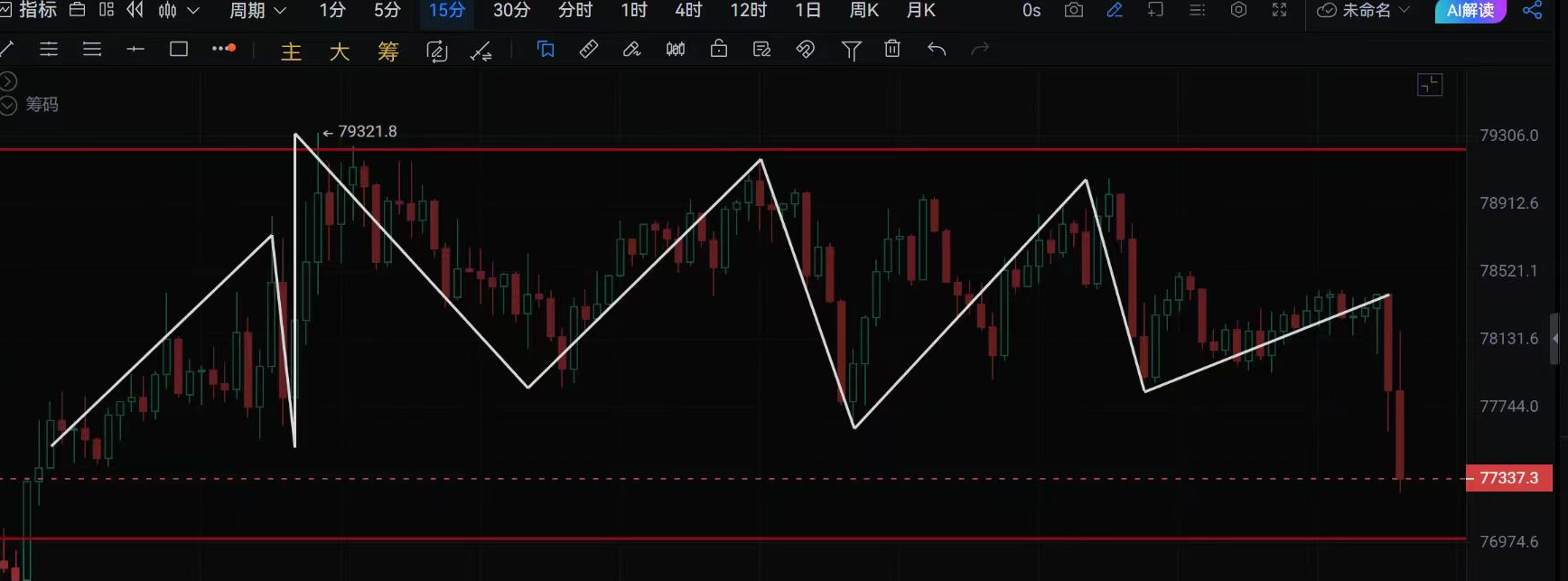Switch to the 1日 daily timeframe
1568x581 pixels.
807,11
